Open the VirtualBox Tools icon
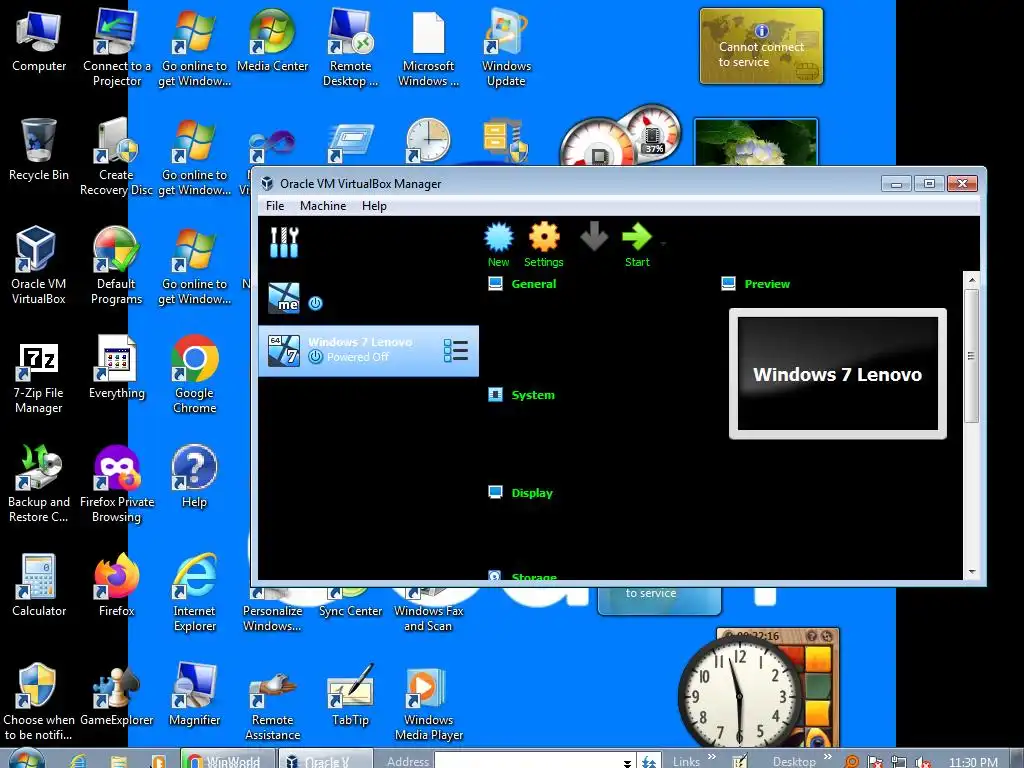This screenshot has width=1024, height=768. pos(284,242)
